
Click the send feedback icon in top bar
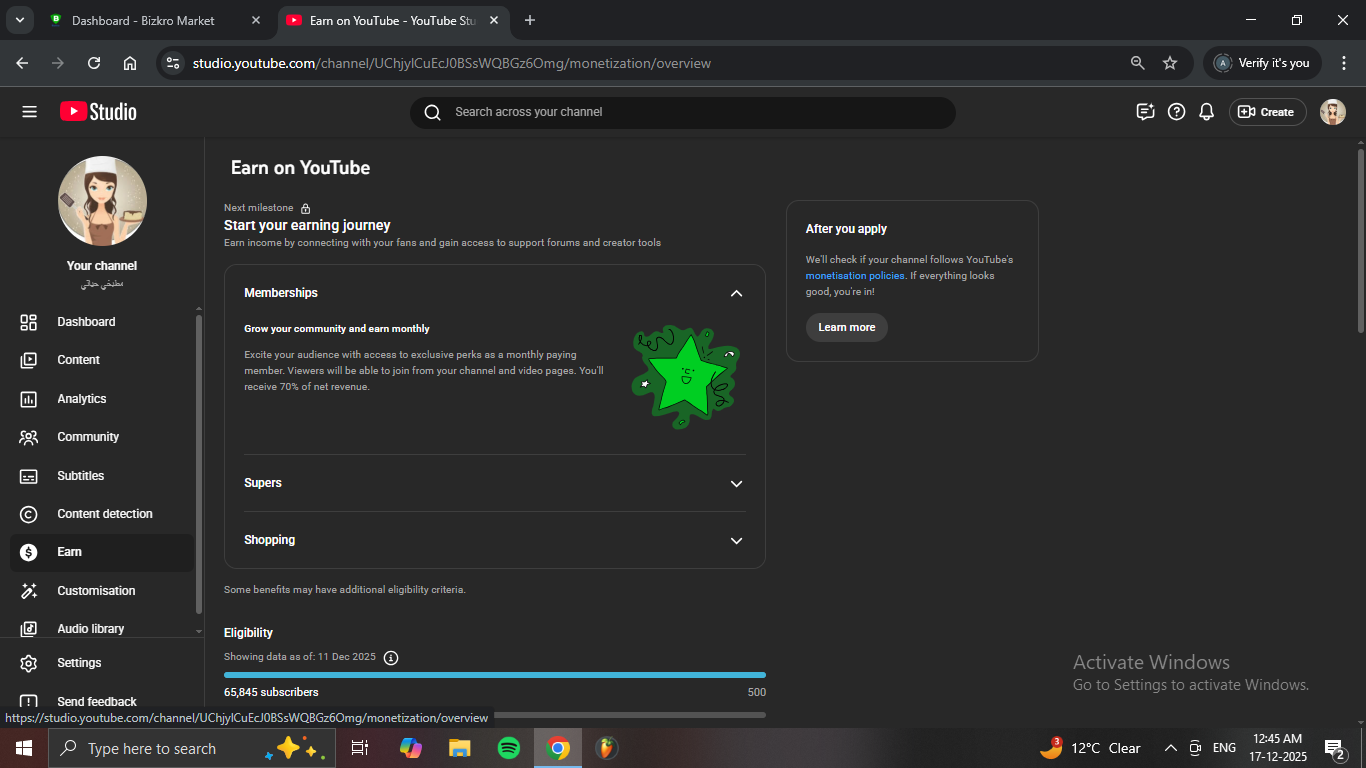(x=1146, y=112)
